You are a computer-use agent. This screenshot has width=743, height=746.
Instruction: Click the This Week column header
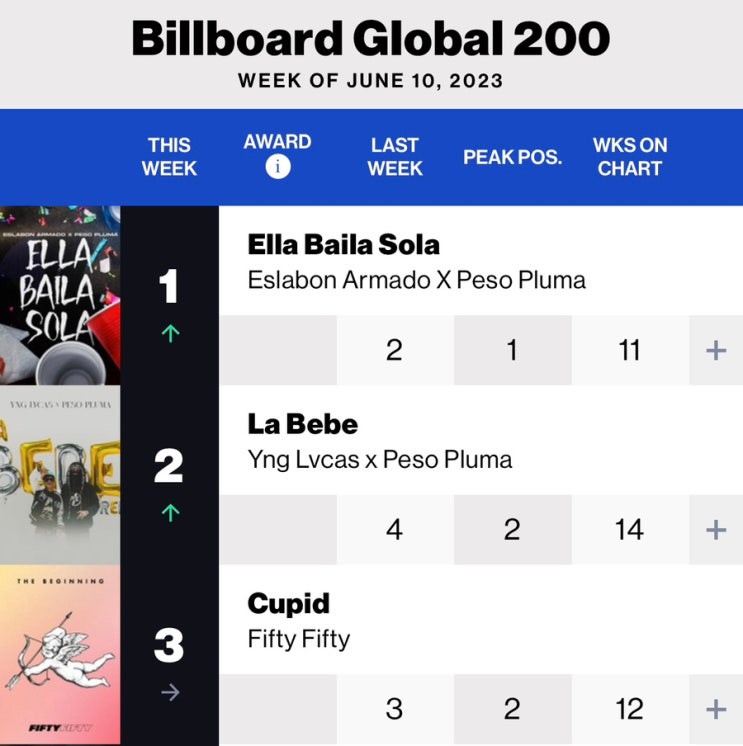pos(169,157)
